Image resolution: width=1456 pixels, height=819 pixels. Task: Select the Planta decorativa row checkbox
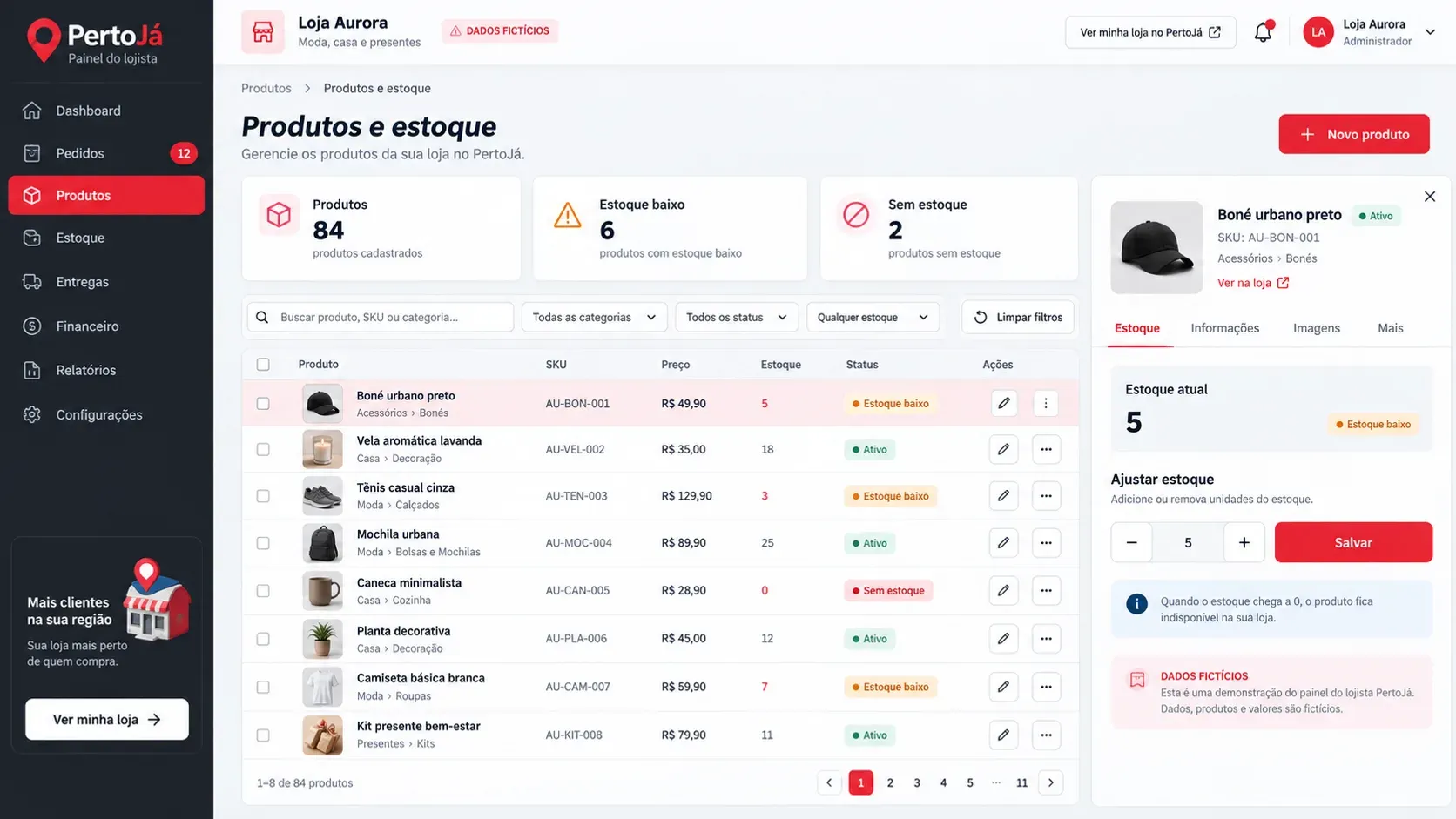point(263,639)
